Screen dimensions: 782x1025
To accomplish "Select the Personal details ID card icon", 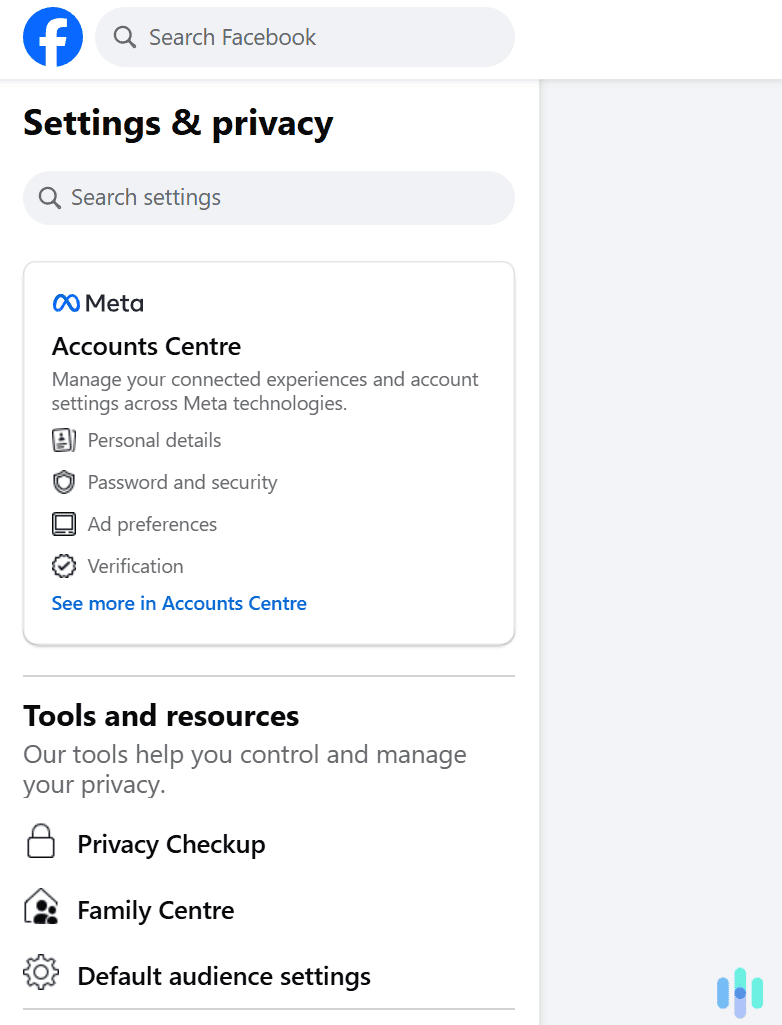I will (63, 439).
